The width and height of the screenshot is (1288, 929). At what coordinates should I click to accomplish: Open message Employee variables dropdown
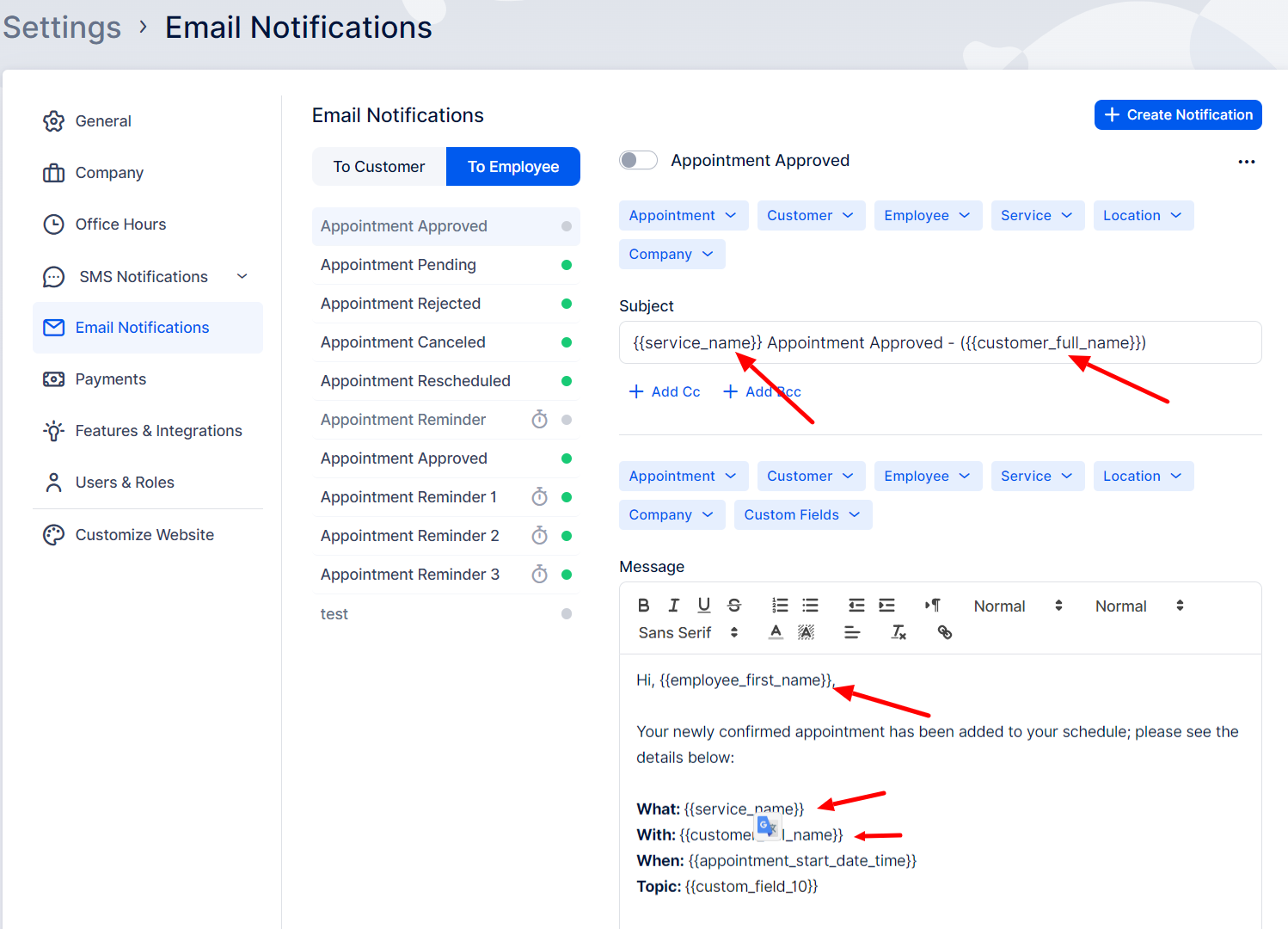pyautogui.click(x=928, y=476)
